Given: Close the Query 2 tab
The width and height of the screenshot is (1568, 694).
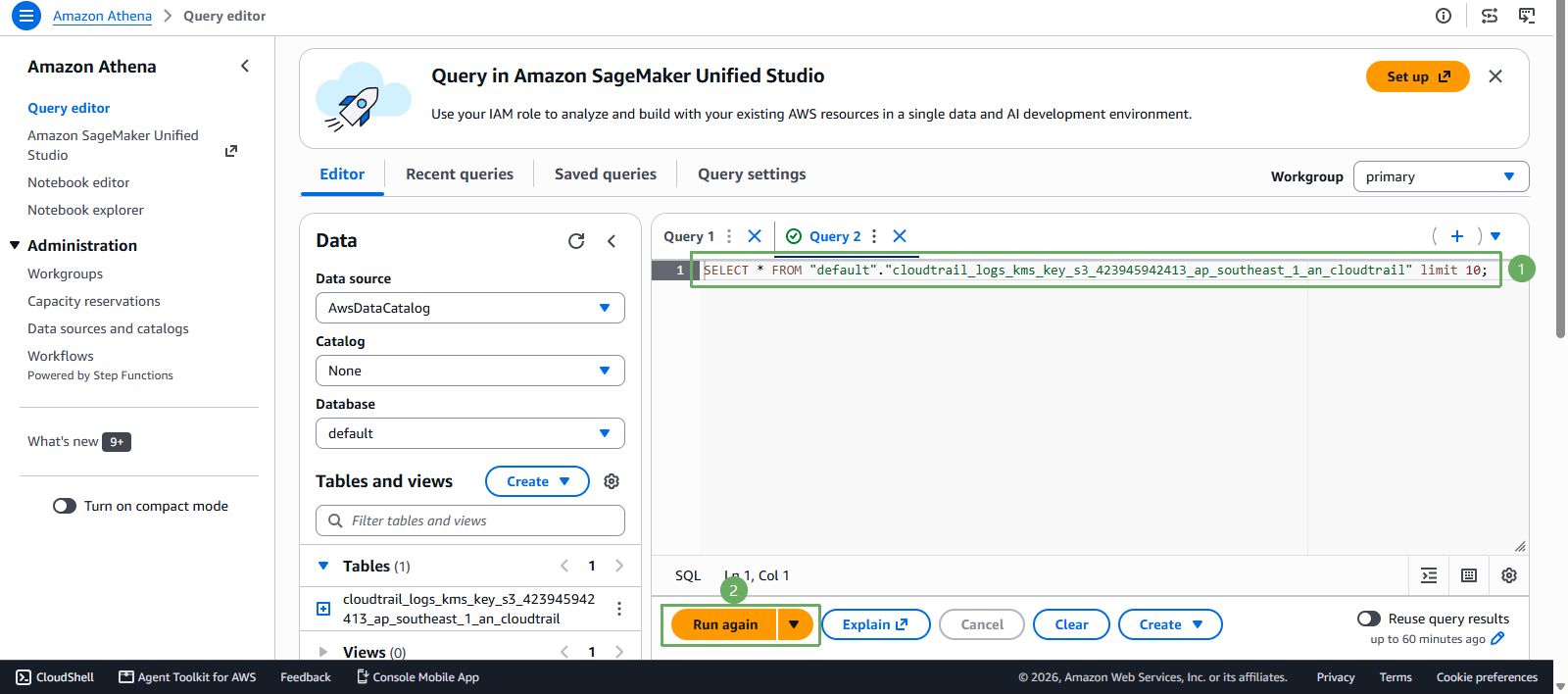Looking at the screenshot, I should tap(900, 236).
